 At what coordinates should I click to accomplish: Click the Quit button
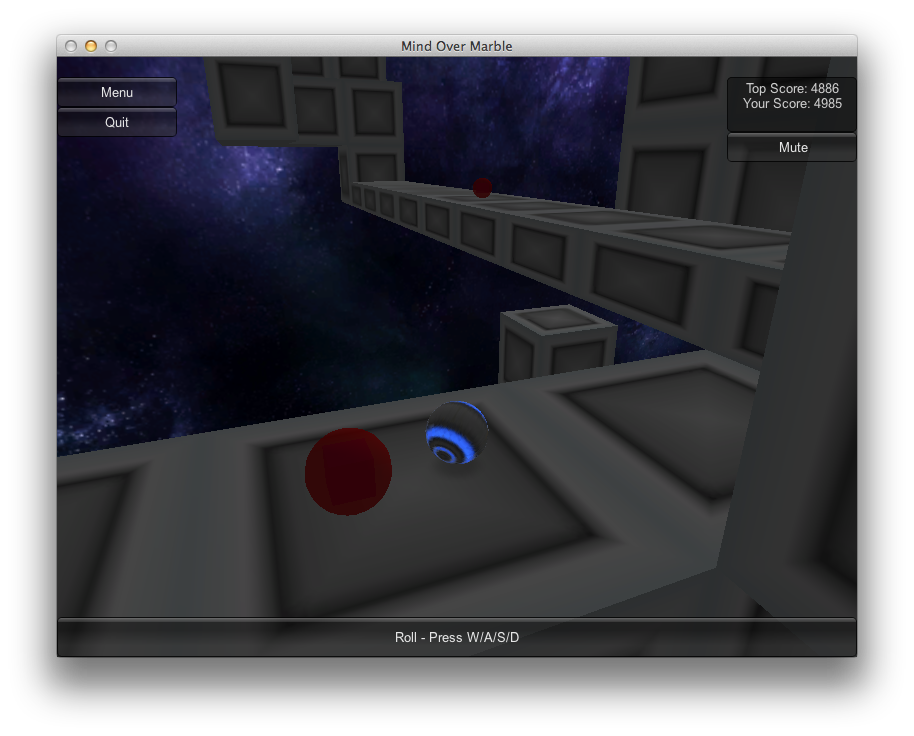pos(117,122)
